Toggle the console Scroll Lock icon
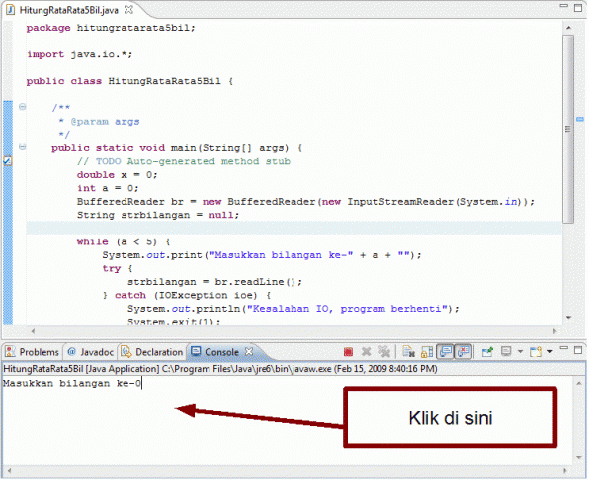The image size is (589, 480). click(427, 352)
